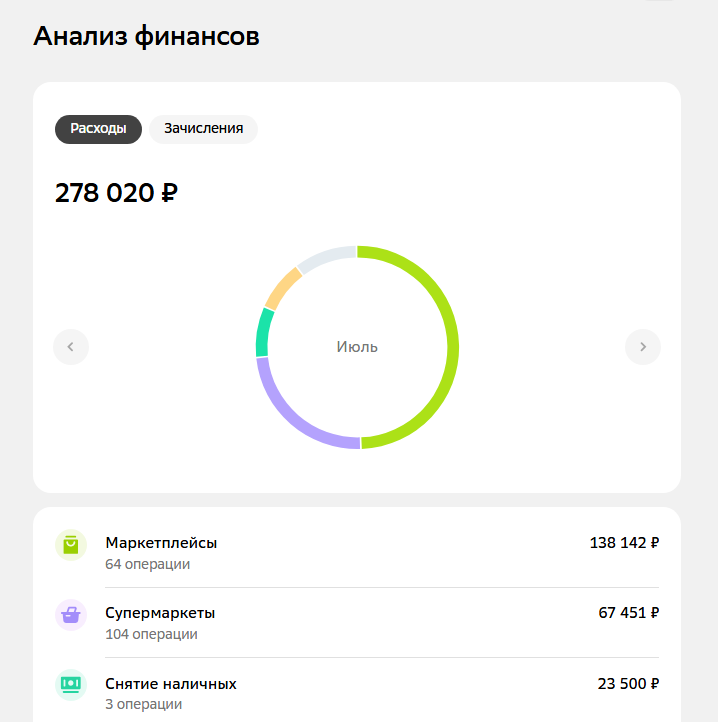Switch to the Расходы tab
Viewport: 718px width, 722px height.
point(99,129)
